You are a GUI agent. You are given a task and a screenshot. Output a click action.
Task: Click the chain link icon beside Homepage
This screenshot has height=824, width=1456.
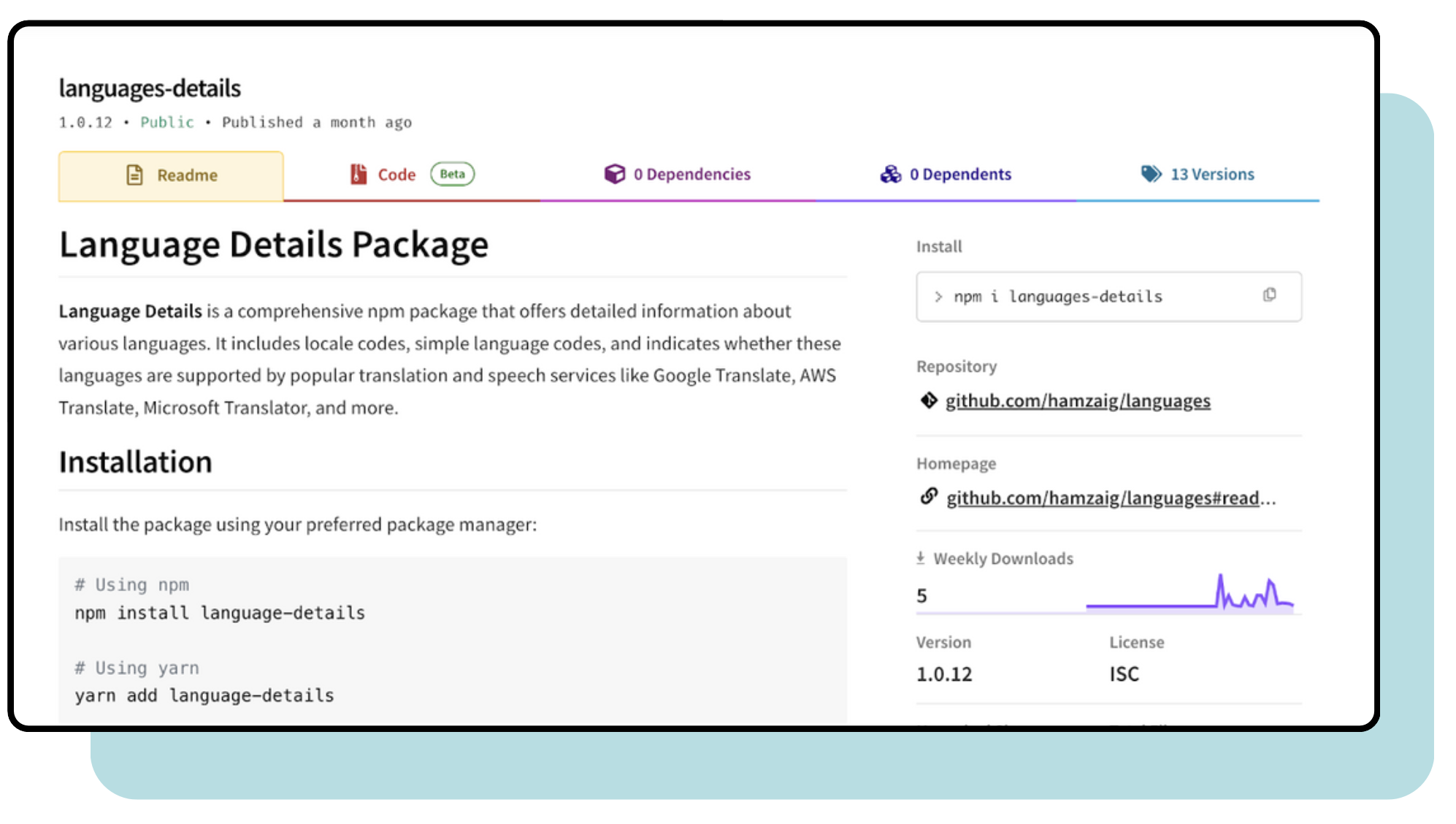pos(929,497)
